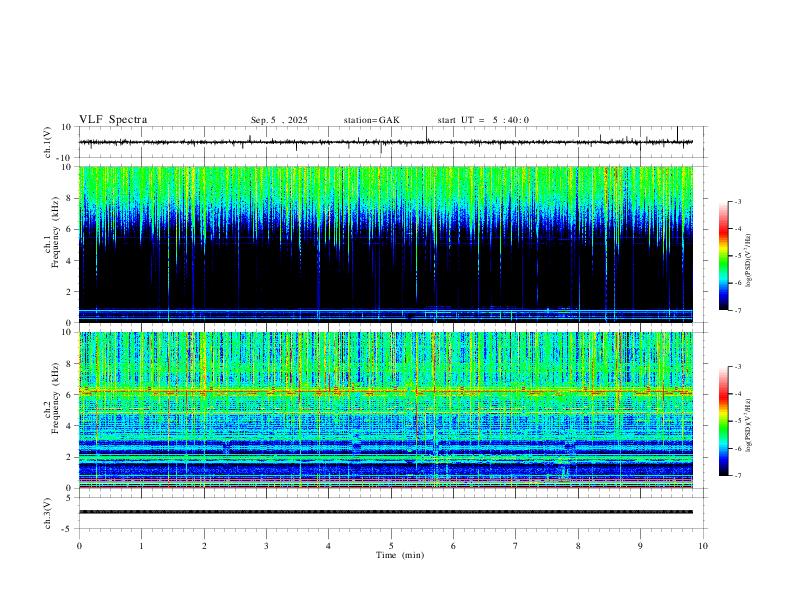Click the ch.1 spectrogram panel

click(386, 244)
